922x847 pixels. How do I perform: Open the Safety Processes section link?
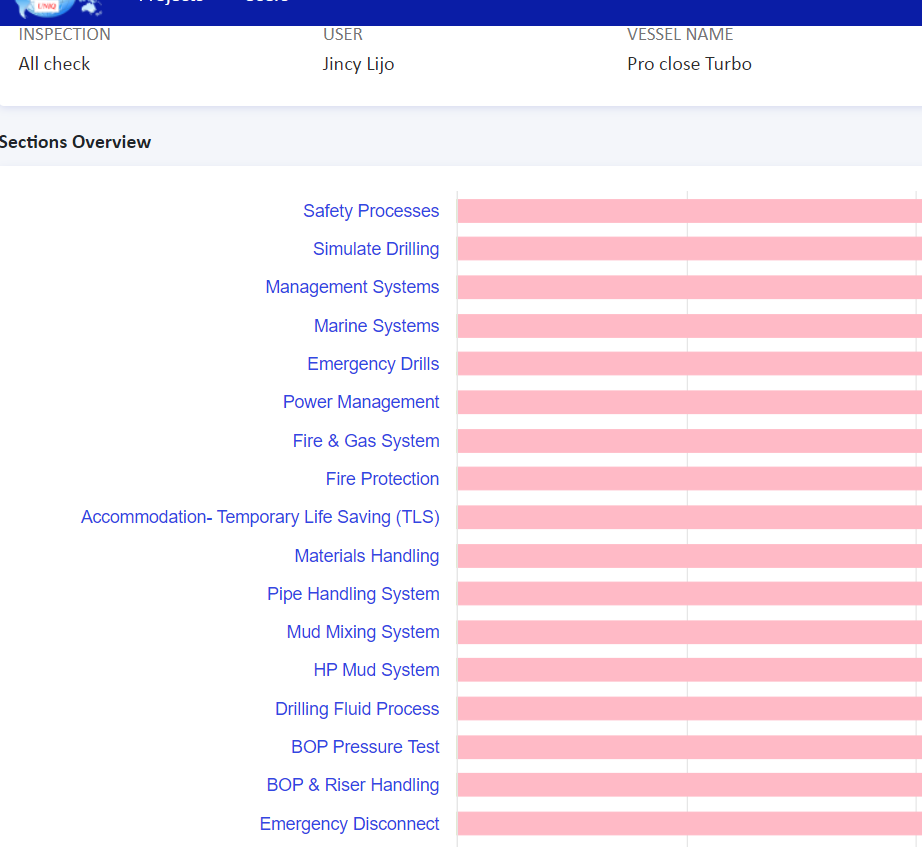(371, 211)
